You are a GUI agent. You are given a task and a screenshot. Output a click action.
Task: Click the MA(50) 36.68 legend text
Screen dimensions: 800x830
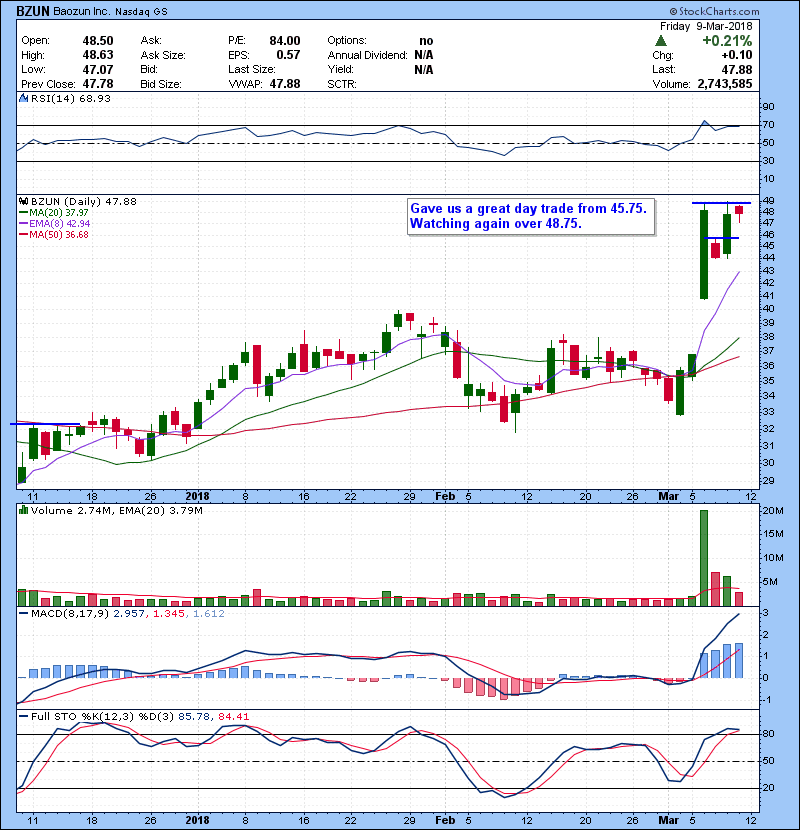[59, 235]
